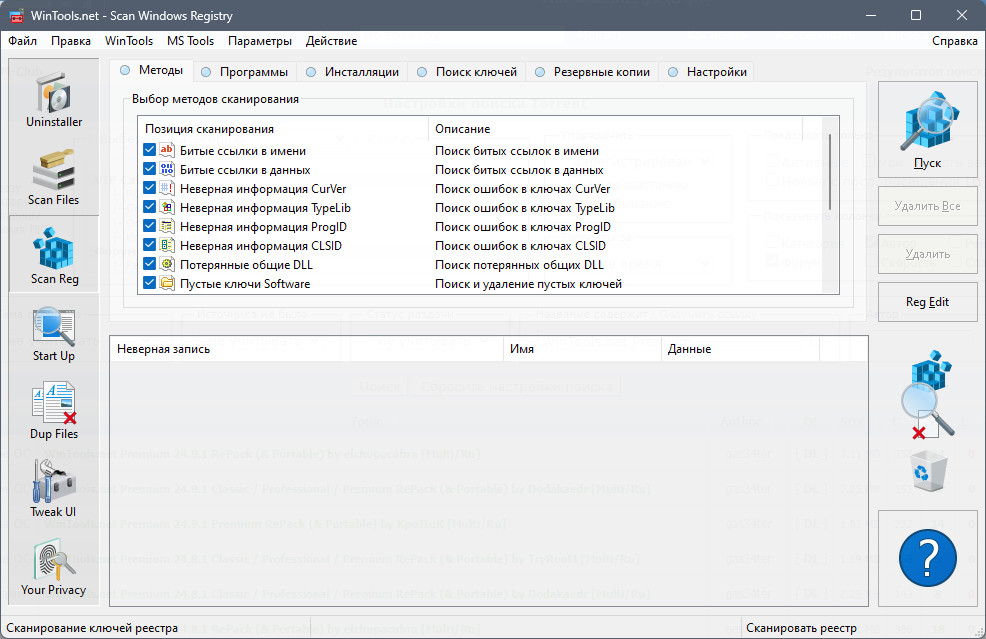Click the registry magnifier with red X icon
This screenshot has width=986, height=639.
point(928,395)
